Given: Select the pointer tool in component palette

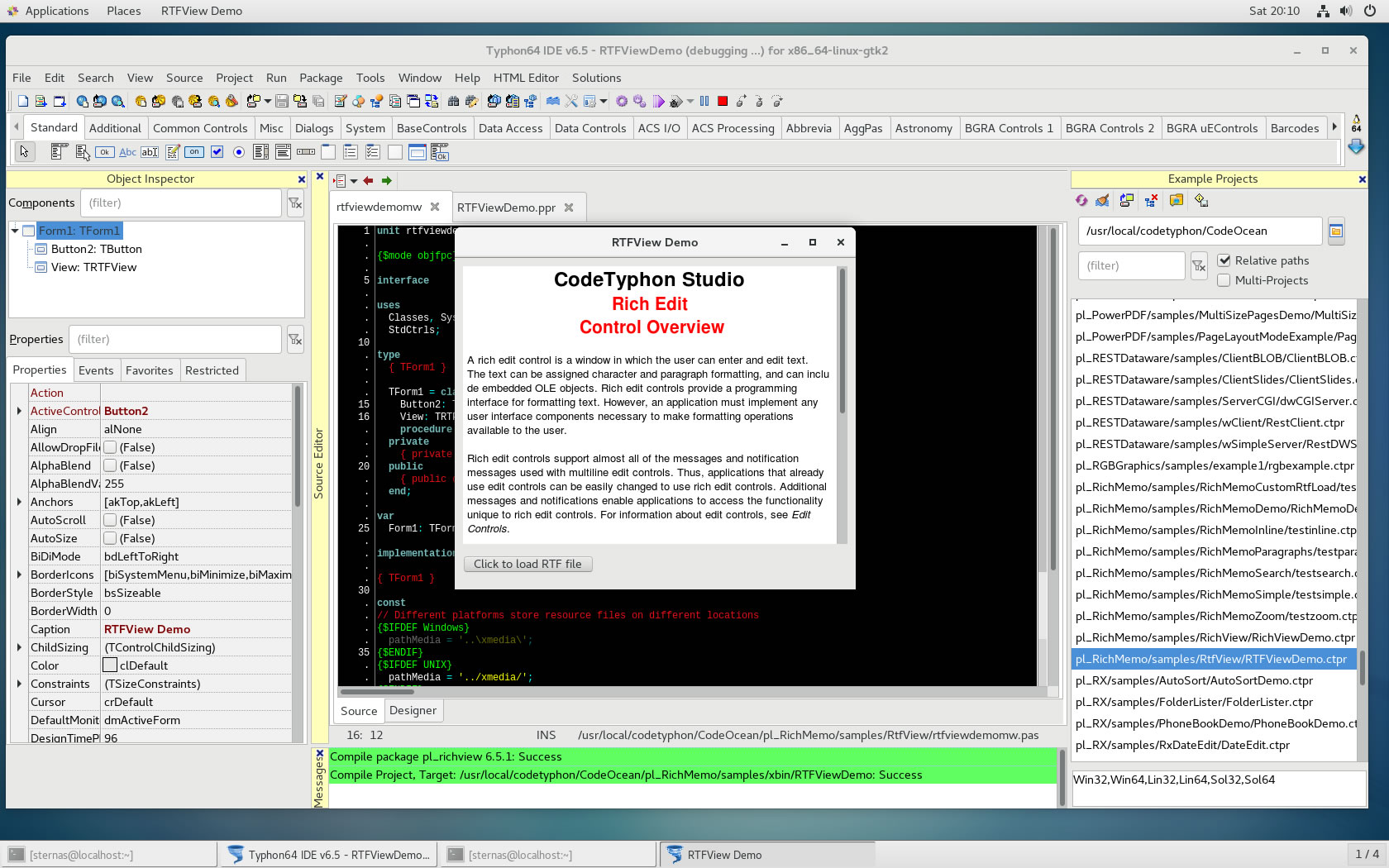Looking at the screenshot, I should (25, 151).
